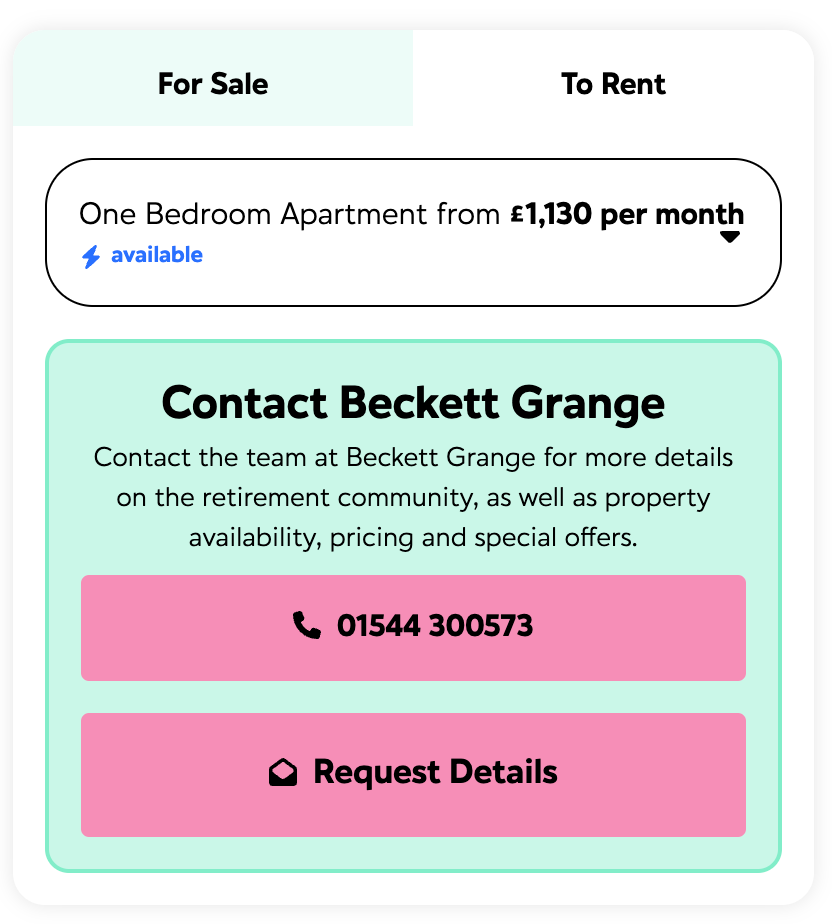The height and width of the screenshot is (924, 832).
Task: Click the blue 'available' status label
Action: 156,255
